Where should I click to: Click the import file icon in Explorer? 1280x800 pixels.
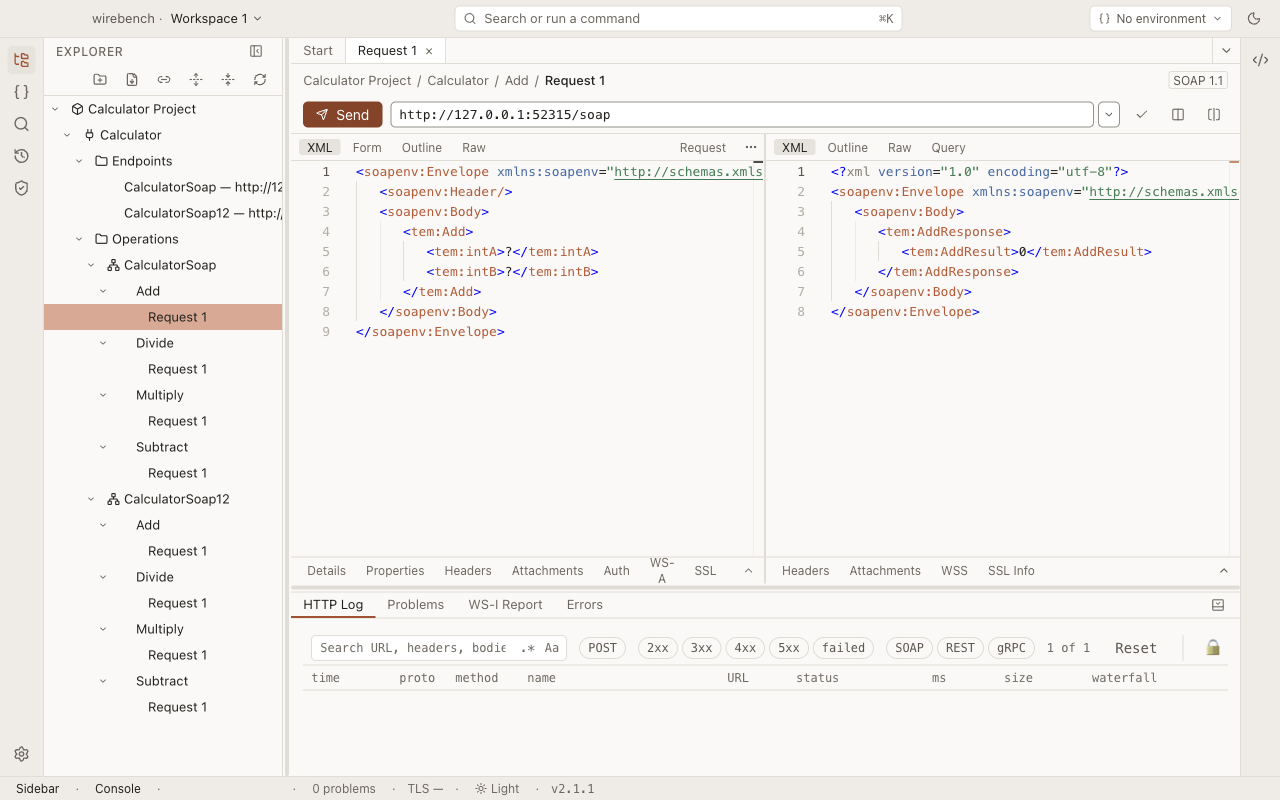[x=132, y=80]
